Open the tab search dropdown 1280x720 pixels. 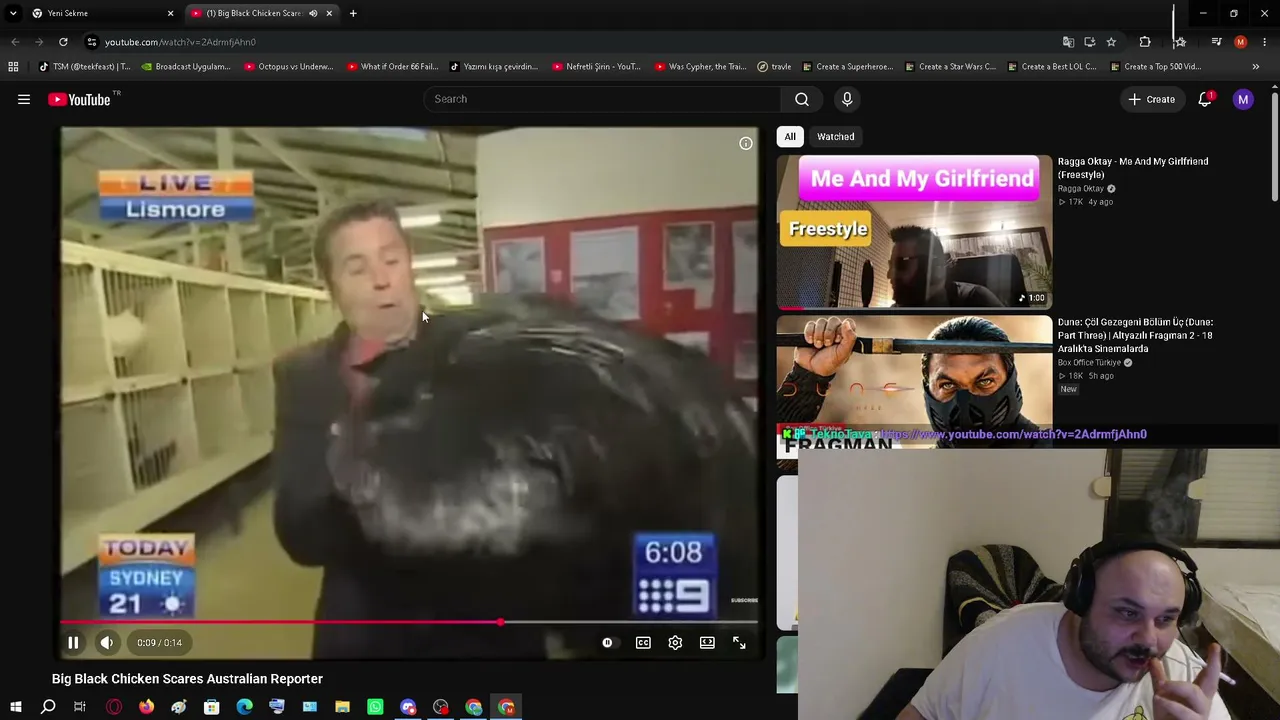pos(13,13)
